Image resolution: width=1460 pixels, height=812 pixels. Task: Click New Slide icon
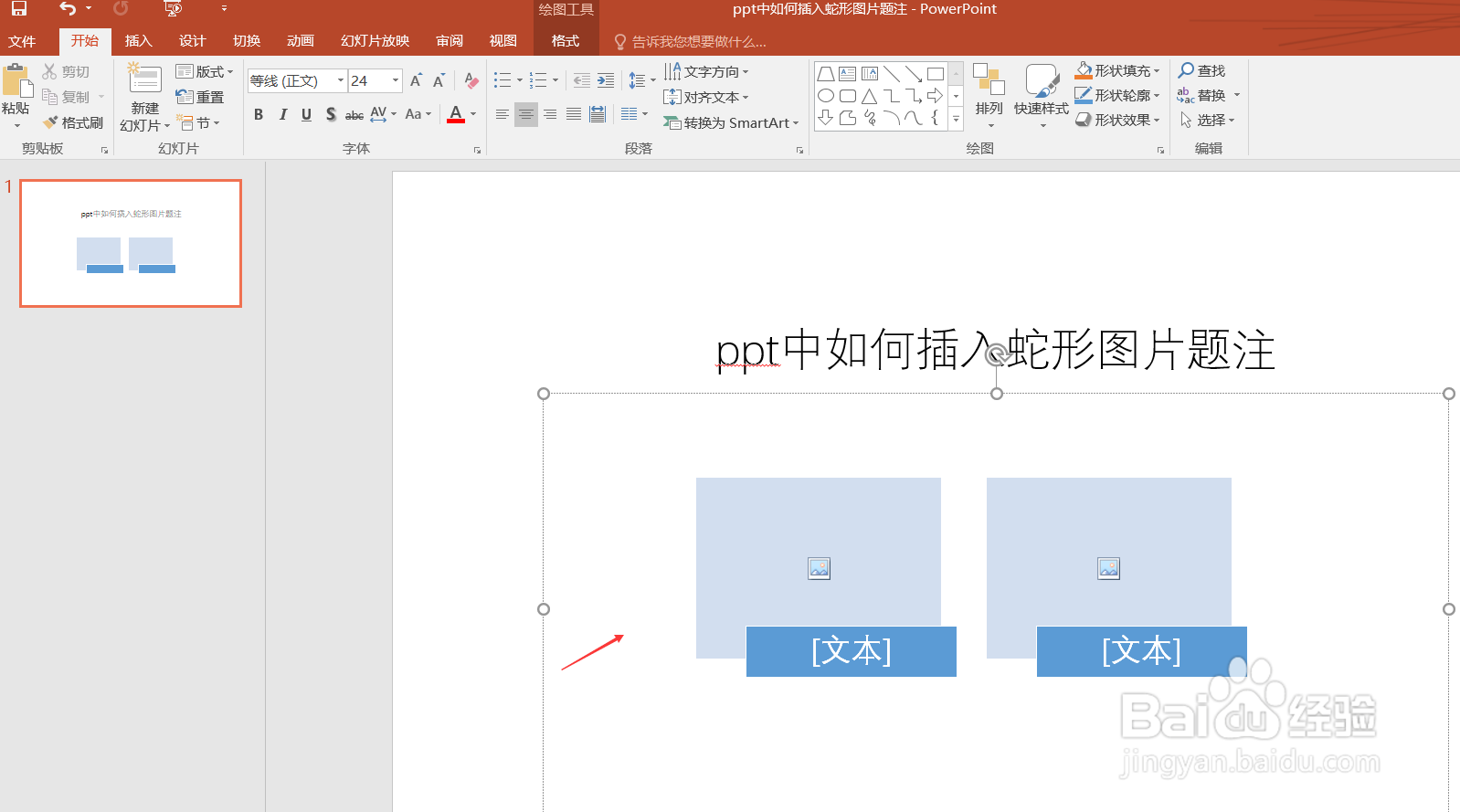coord(144,79)
